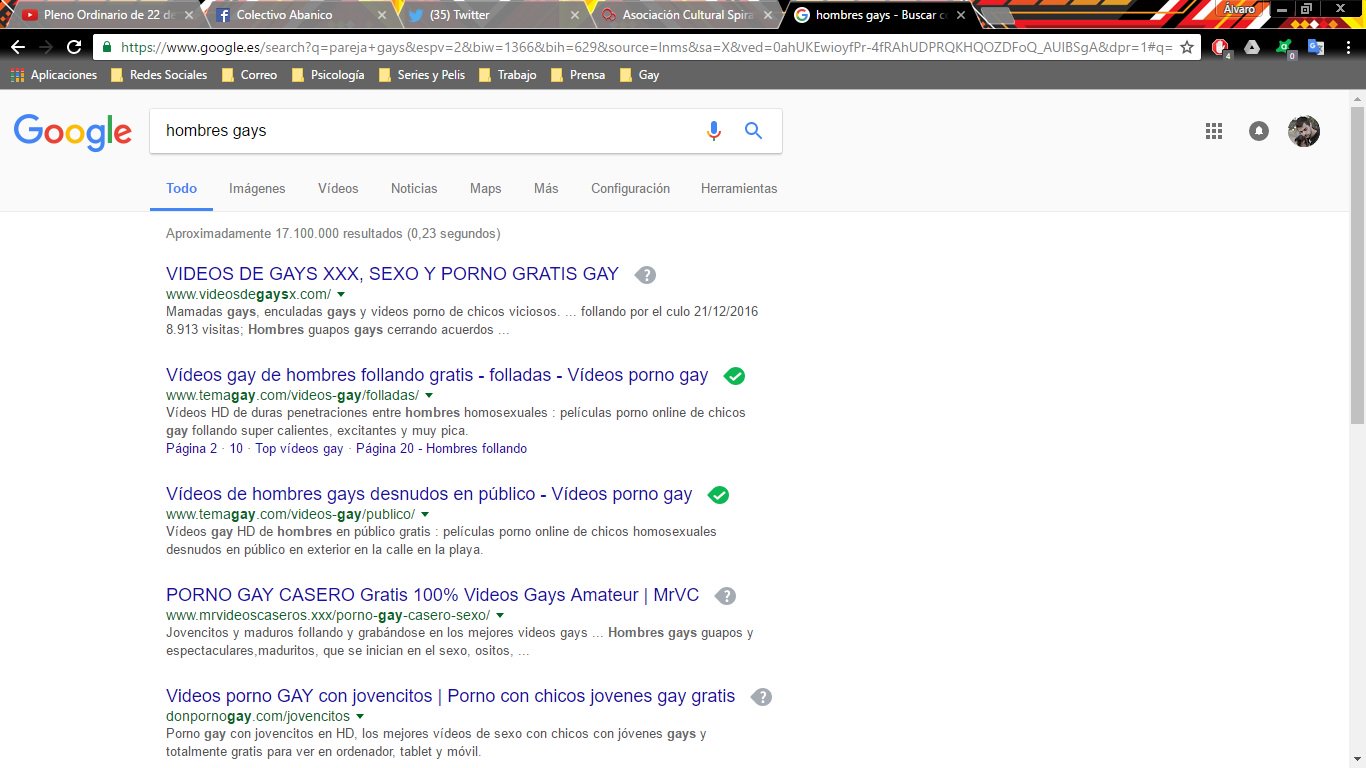Click green check badge on temagay.com publico result
Viewport: 1366px width, 768px height.
click(718, 495)
